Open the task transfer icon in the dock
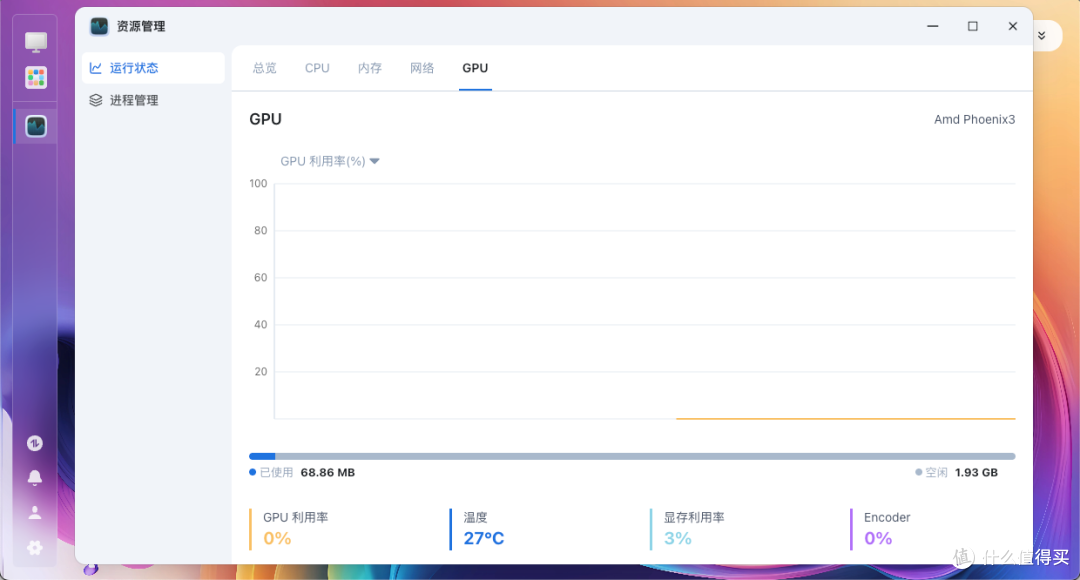1080x580 pixels. 34,443
